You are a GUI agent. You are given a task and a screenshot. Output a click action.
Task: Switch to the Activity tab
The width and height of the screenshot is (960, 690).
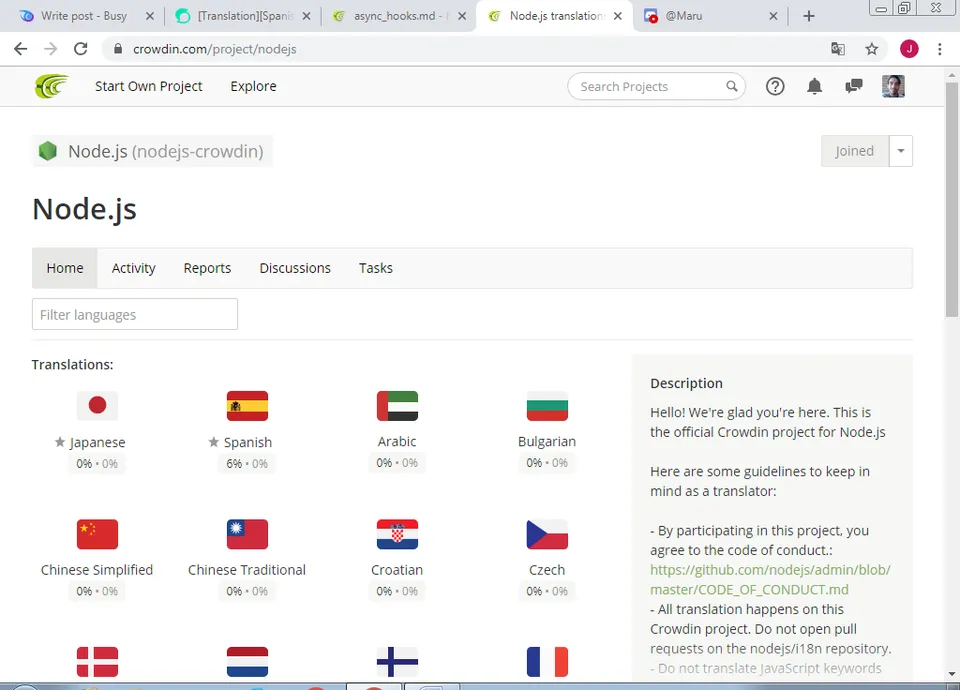click(x=133, y=268)
